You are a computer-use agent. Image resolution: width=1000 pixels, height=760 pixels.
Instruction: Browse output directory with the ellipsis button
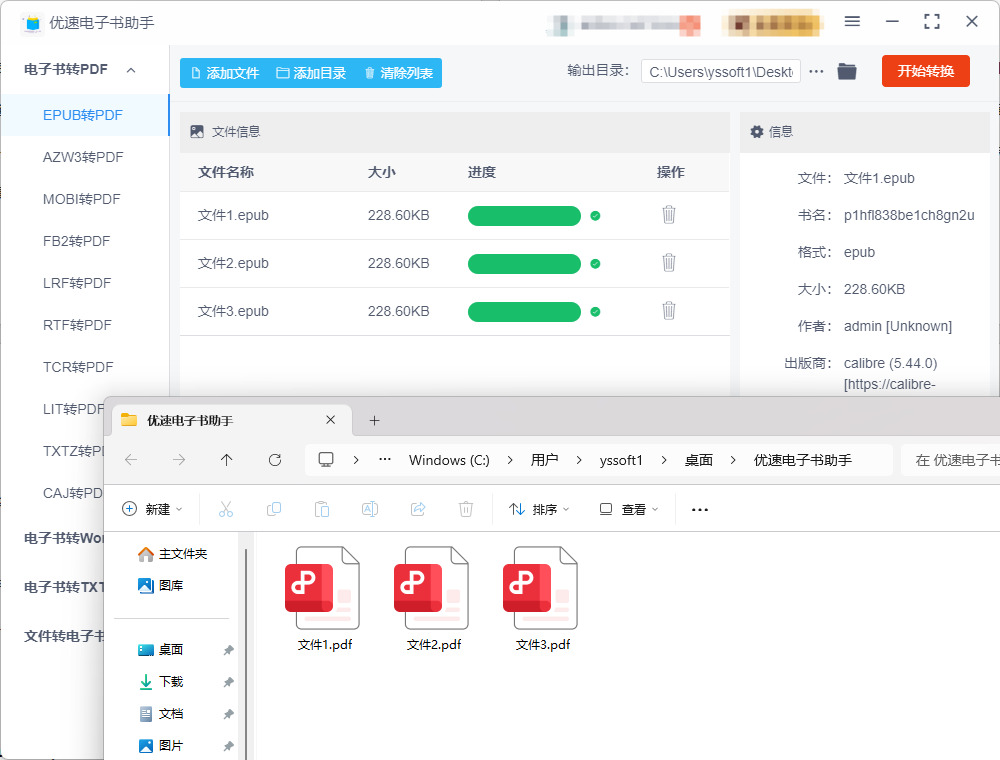pyautogui.click(x=816, y=71)
